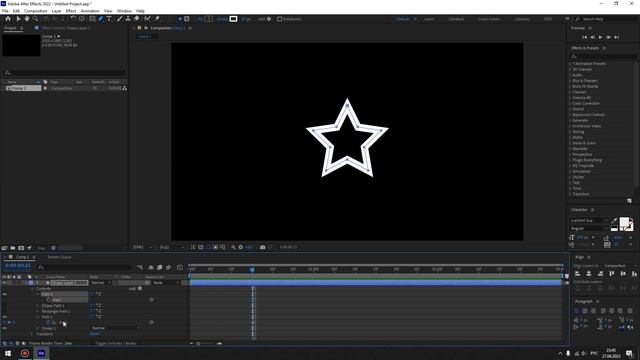Open the Effect menu
This screenshot has width=640, height=360.
point(71,11)
